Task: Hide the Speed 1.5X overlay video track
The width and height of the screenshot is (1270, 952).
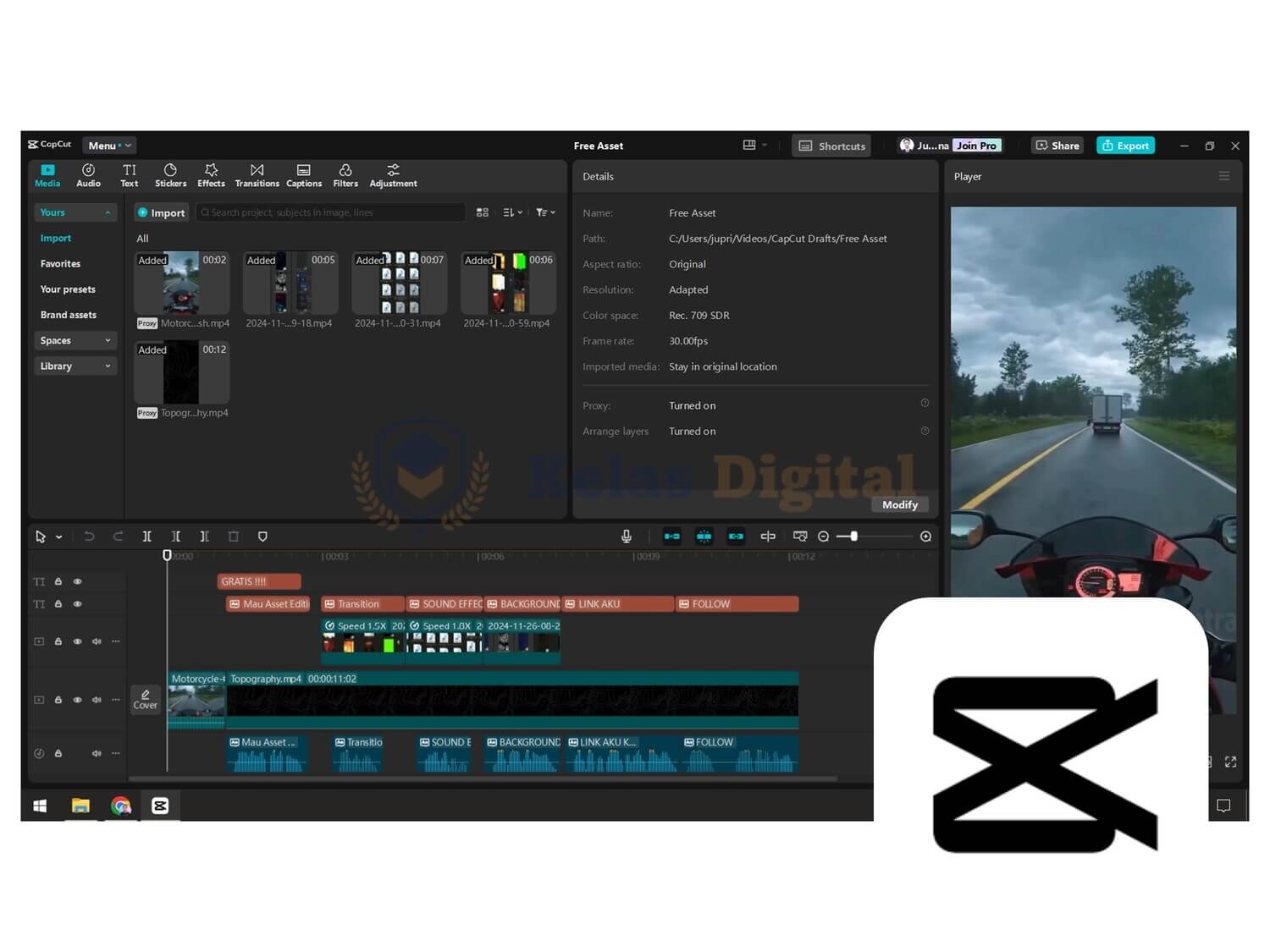Action: click(x=78, y=641)
